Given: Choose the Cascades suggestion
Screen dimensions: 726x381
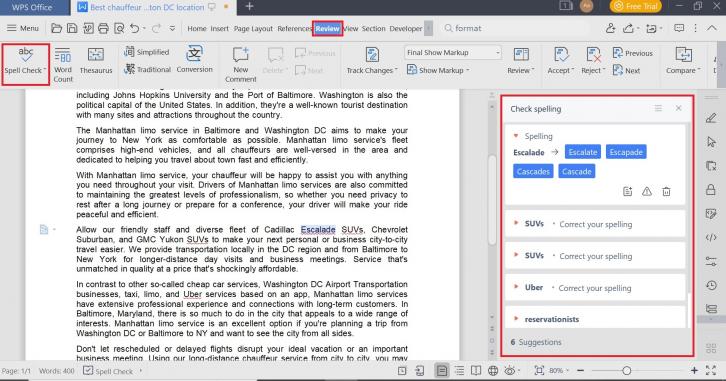Looking at the screenshot, I should (x=533, y=171).
